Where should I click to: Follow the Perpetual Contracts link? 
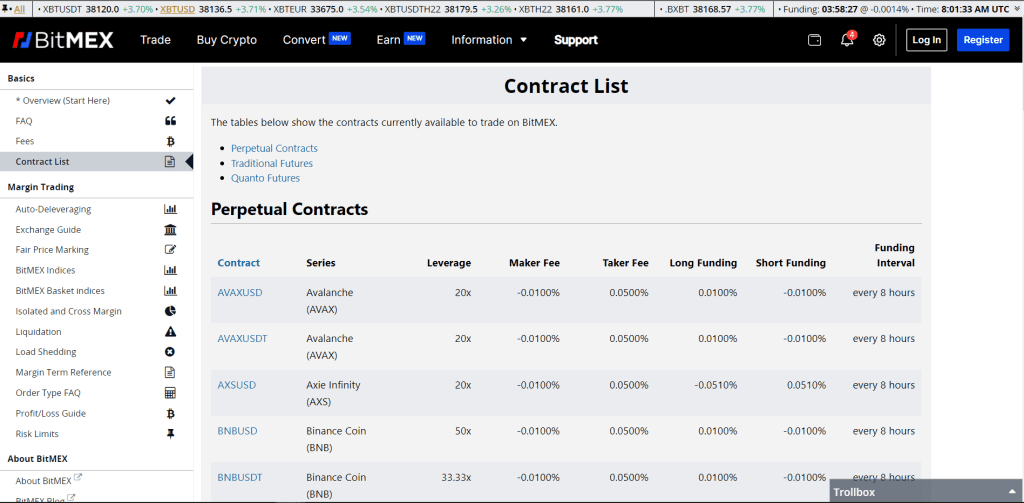tap(274, 148)
